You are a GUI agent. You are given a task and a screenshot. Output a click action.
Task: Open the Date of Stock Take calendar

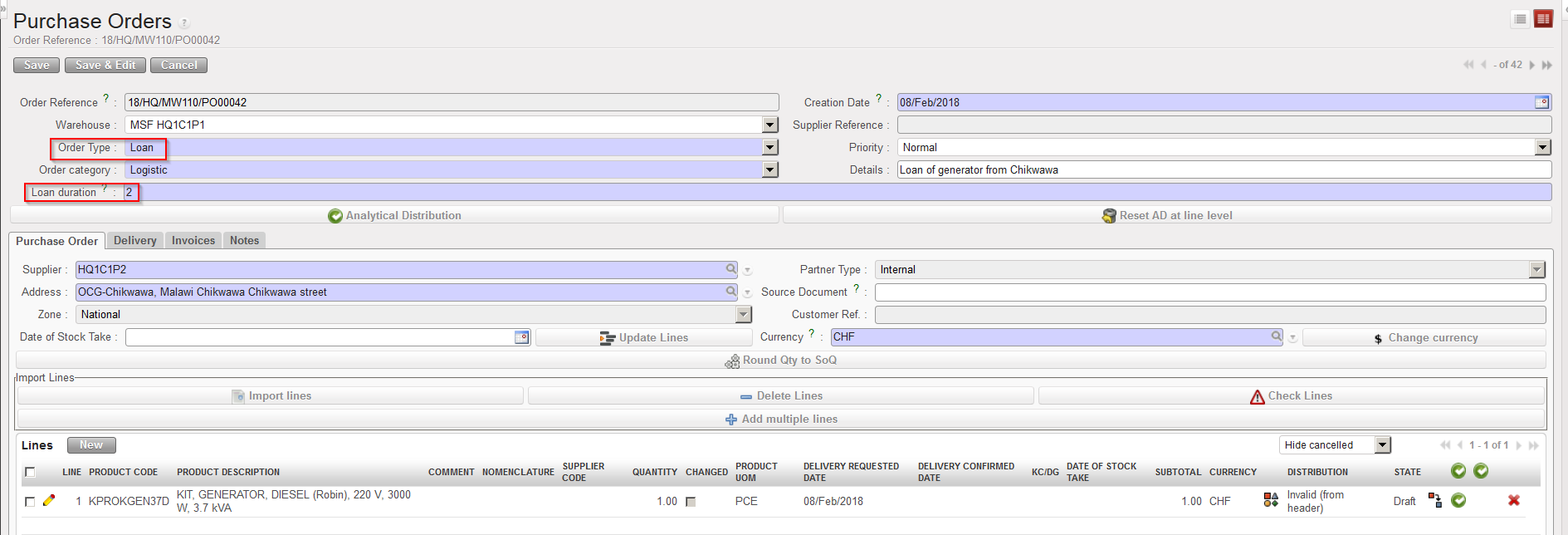click(521, 337)
